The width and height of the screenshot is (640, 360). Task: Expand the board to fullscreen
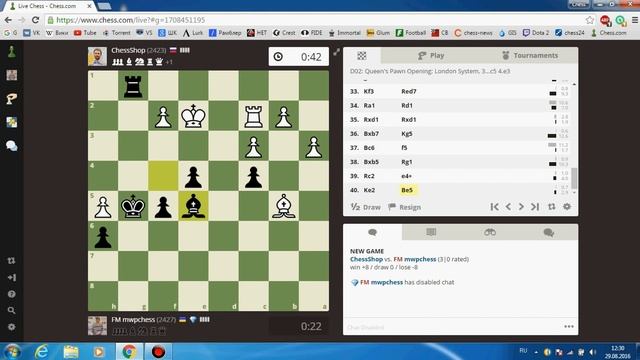(x=336, y=52)
